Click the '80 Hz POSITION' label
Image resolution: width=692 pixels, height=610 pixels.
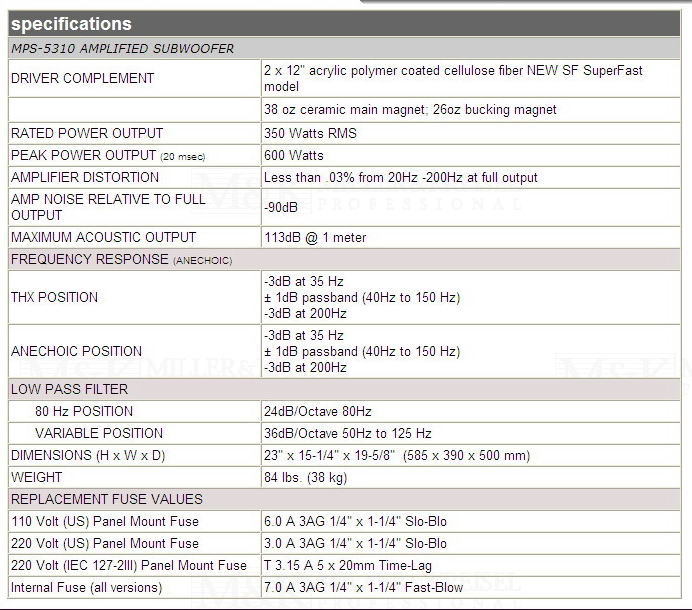(84, 411)
